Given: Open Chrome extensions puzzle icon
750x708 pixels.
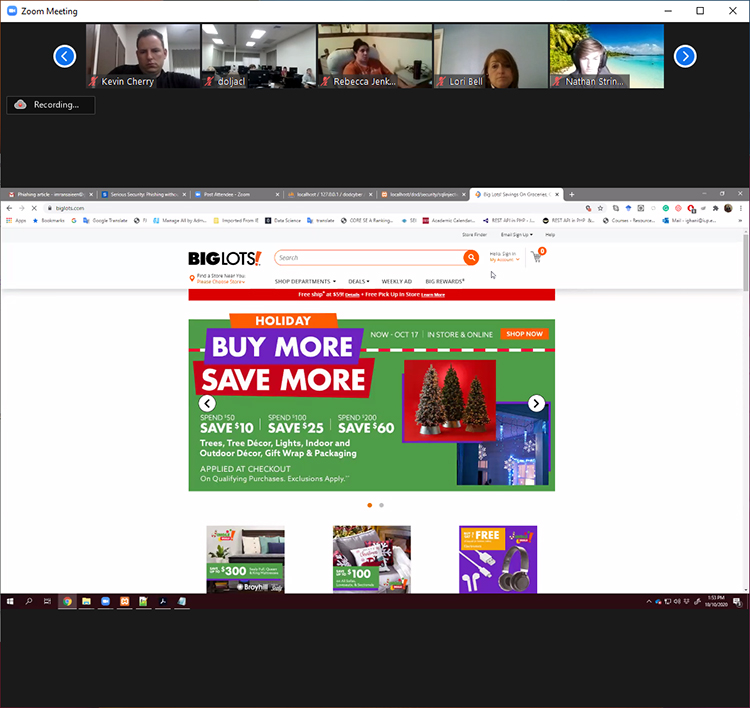Looking at the screenshot, I should [716, 208].
